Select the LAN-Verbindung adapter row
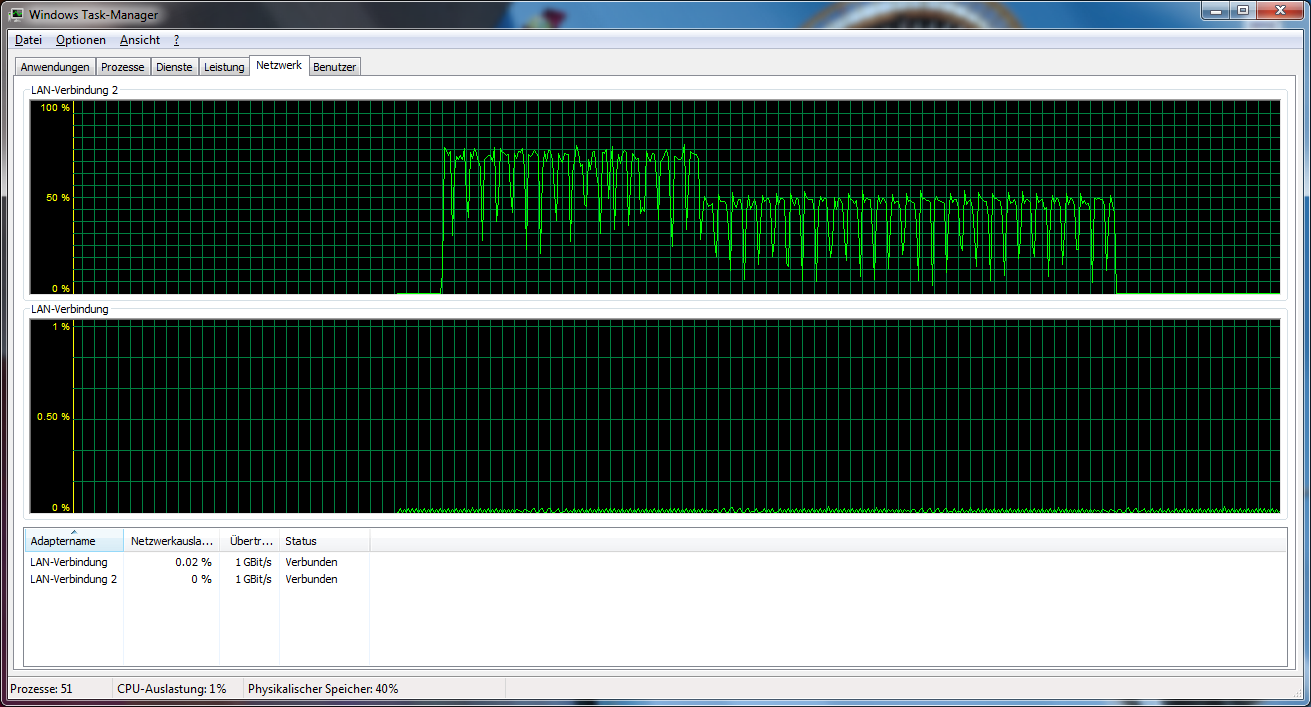The image size is (1311, 707). (69, 562)
